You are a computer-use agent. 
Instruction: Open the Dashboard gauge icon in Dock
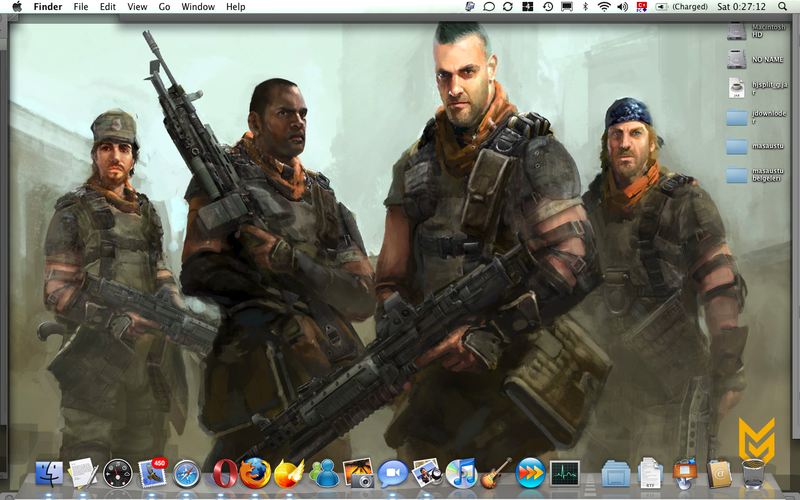117,473
